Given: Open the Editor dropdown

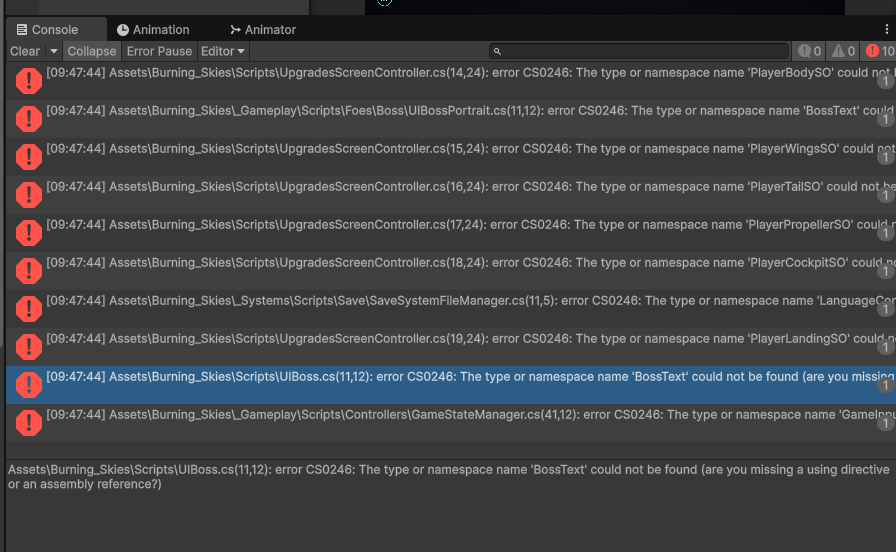Looking at the screenshot, I should click(x=223, y=51).
